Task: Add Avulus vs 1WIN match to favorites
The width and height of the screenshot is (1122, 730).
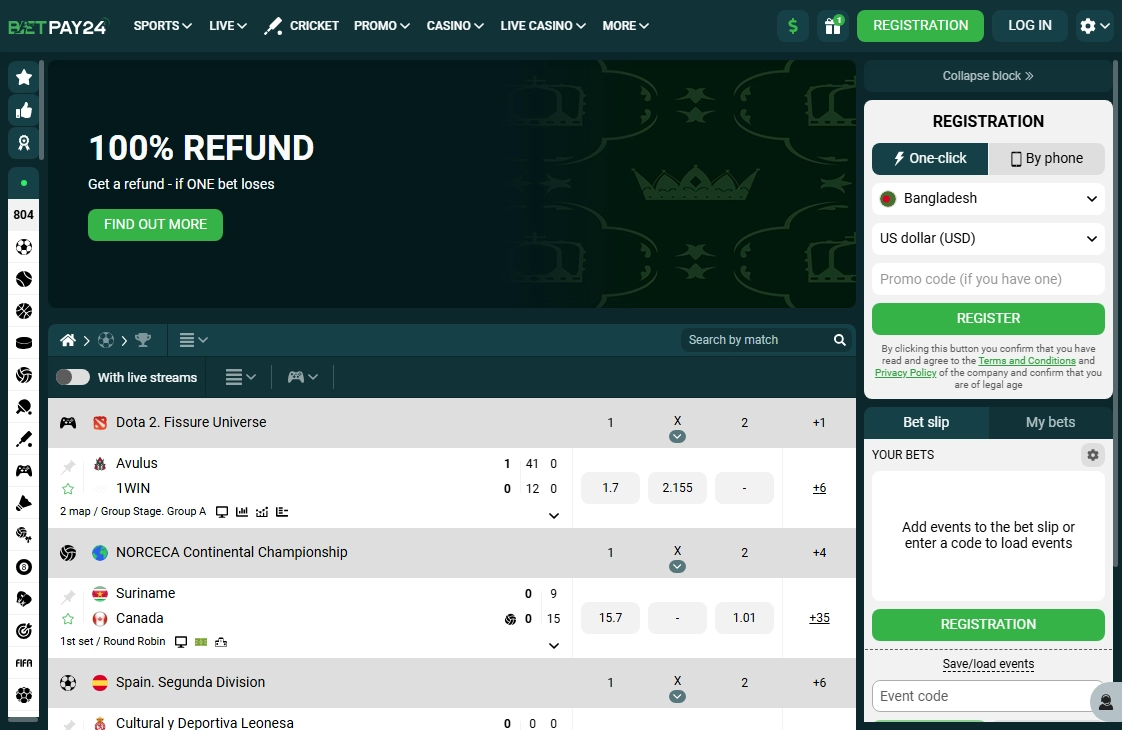Action: click(68, 489)
